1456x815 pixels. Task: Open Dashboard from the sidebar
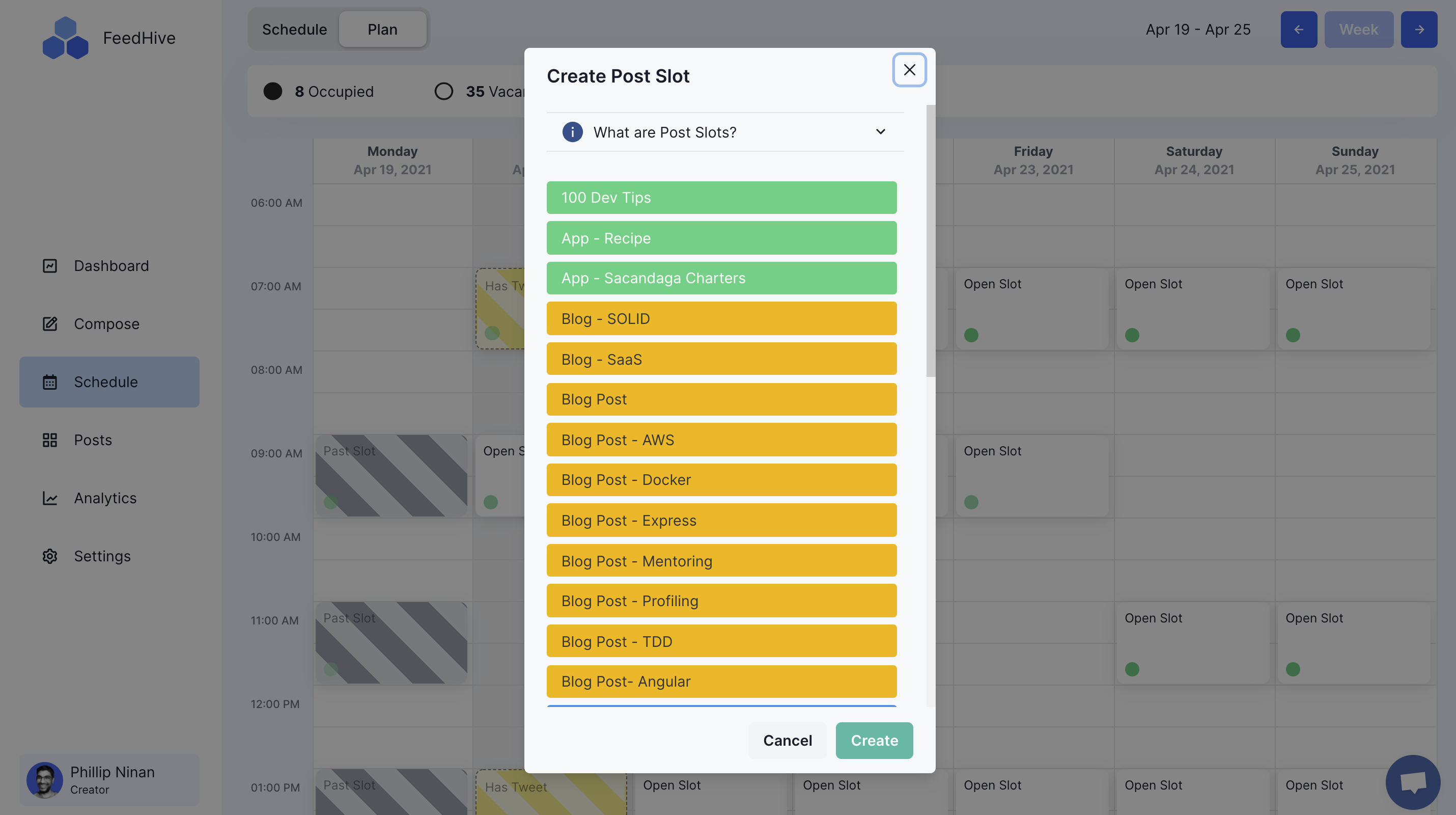pyautogui.click(x=109, y=266)
